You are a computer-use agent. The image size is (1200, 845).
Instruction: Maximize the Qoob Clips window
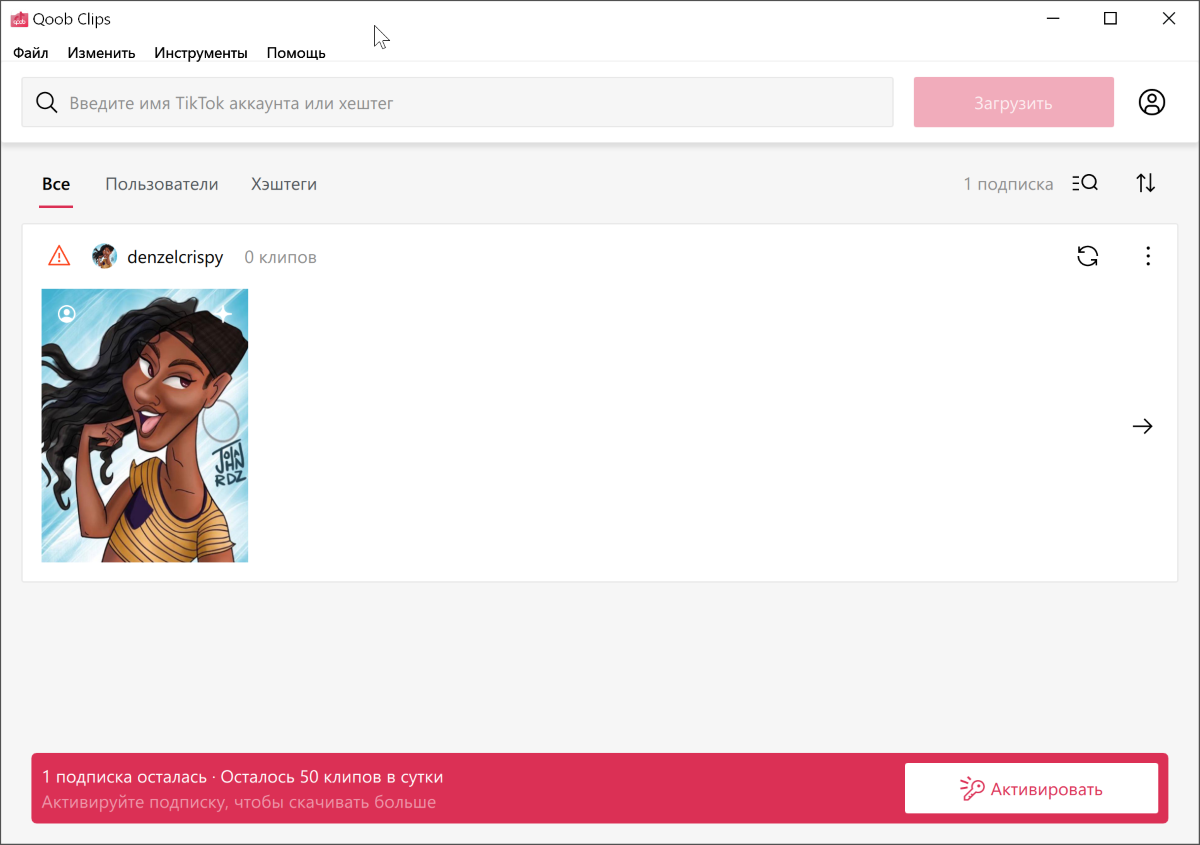1110,18
